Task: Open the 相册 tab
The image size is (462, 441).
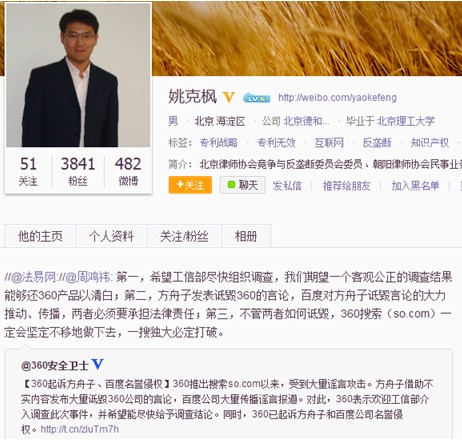Action: [246, 236]
